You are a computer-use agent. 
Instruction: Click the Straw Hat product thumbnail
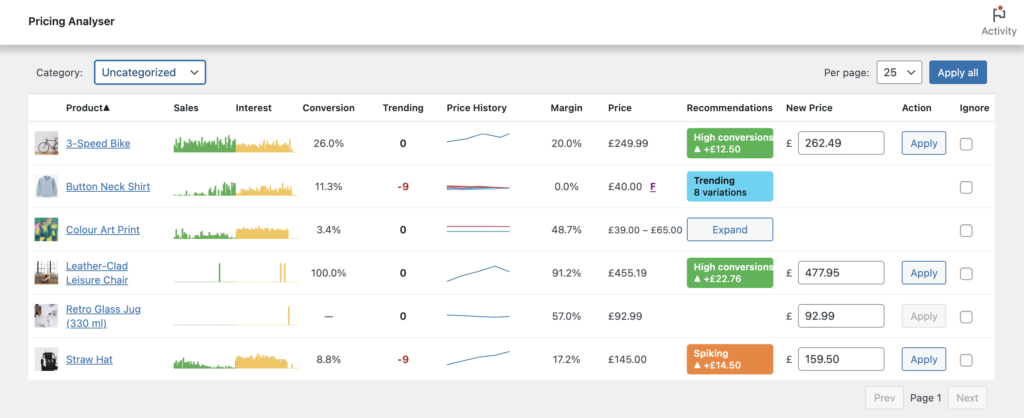click(46, 359)
